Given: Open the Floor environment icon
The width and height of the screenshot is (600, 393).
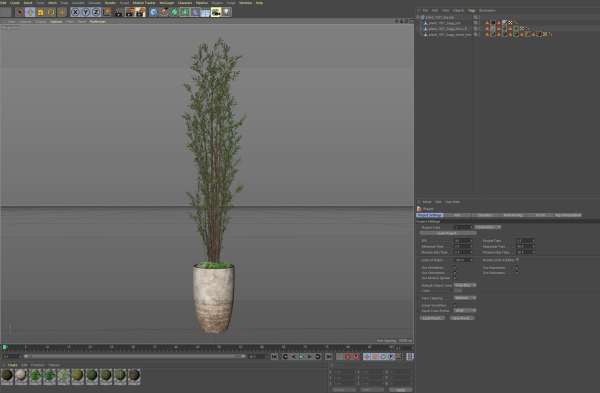Looking at the screenshot, I should 205,12.
